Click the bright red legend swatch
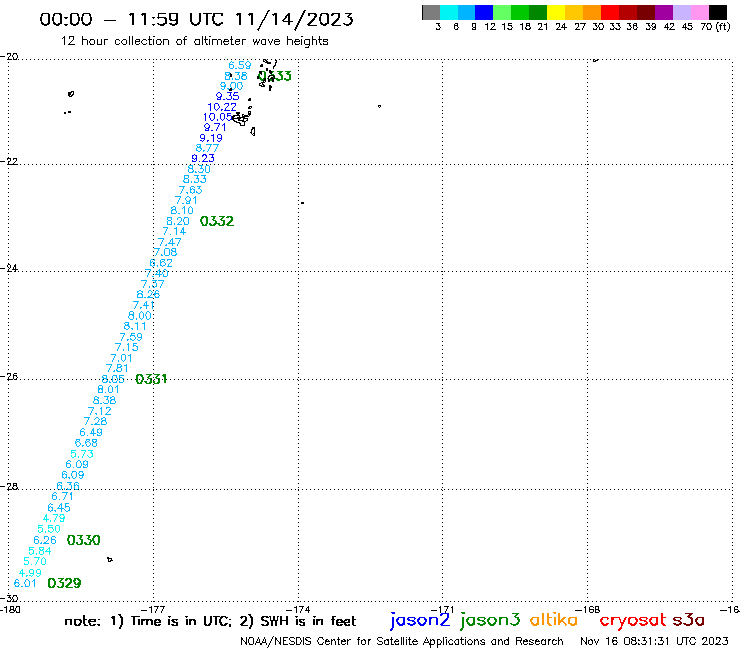Screen dimensions: 740x650 (x=610, y=12)
